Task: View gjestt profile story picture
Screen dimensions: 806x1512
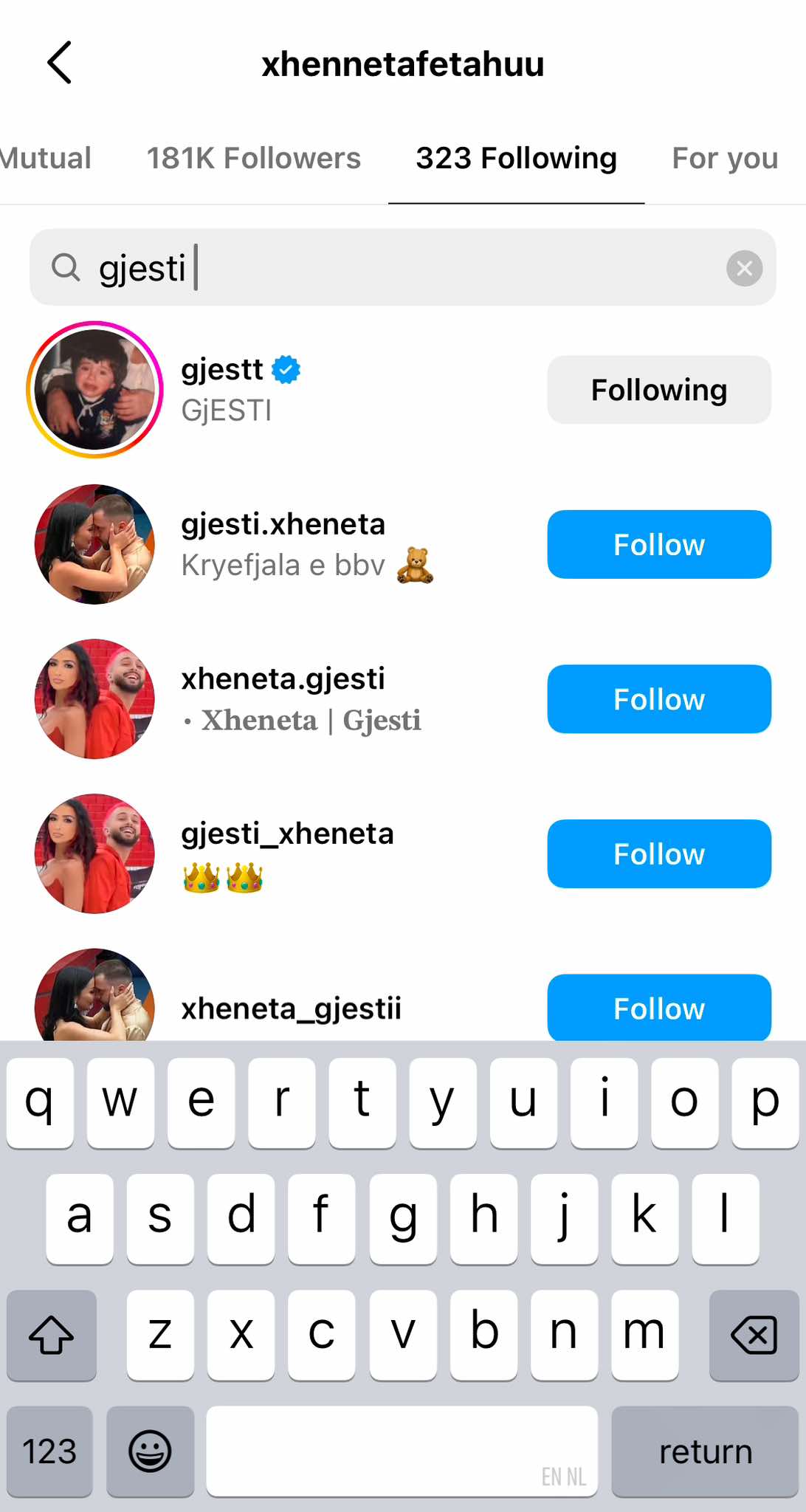Action: (x=94, y=390)
